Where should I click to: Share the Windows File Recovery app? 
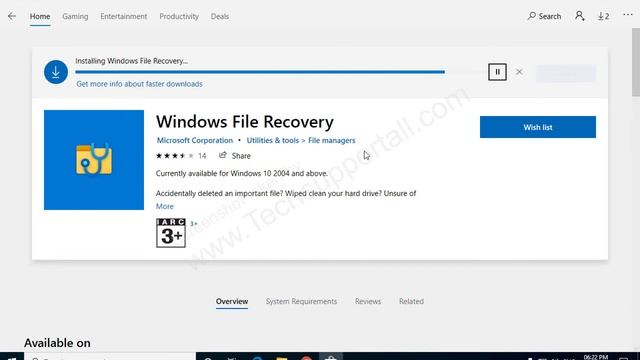[235, 156]
